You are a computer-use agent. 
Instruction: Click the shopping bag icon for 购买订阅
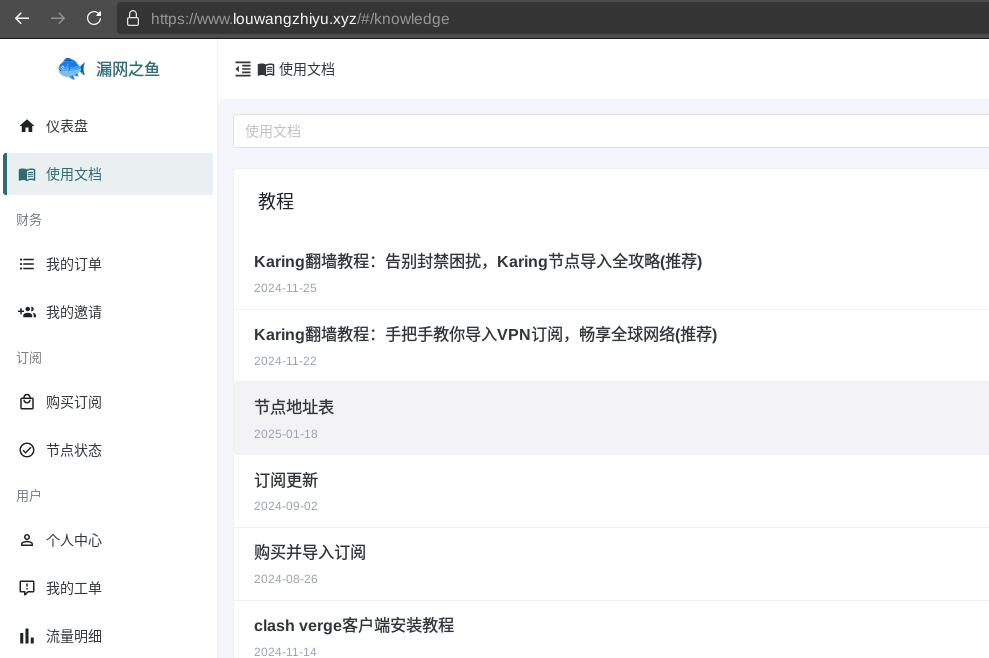[x=27, y=402]
